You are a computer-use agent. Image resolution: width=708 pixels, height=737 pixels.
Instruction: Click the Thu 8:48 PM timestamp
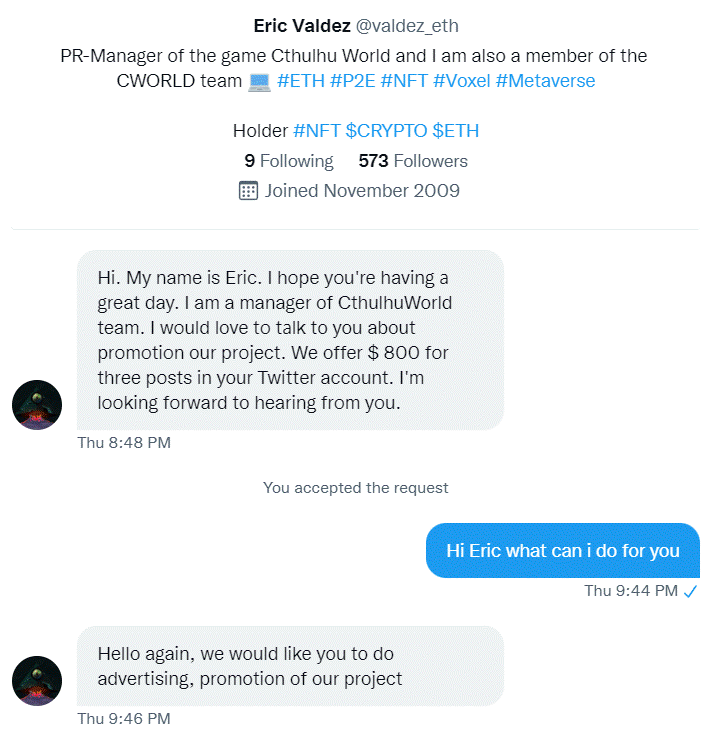pos(124,443)
